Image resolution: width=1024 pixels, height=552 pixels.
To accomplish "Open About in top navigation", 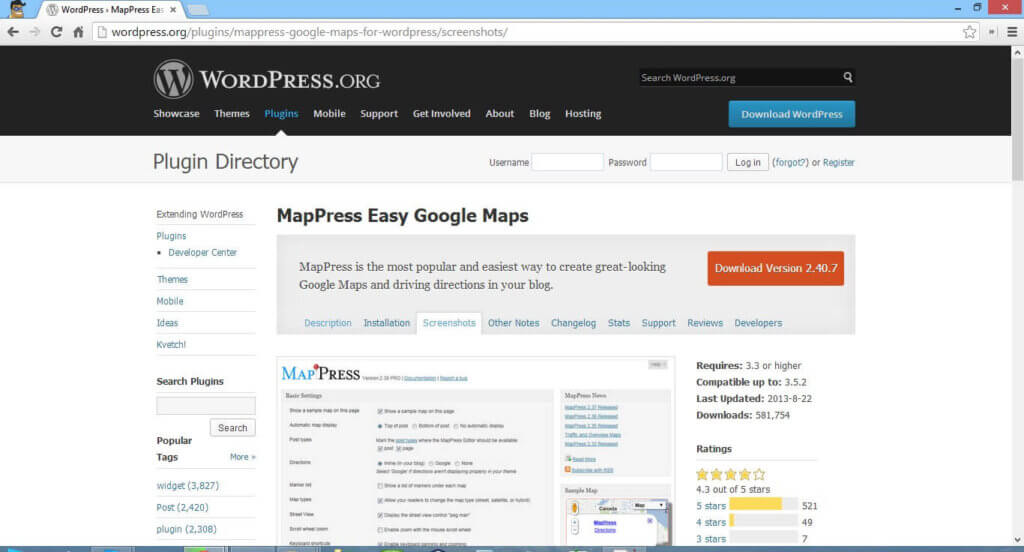I will (500, 114).
